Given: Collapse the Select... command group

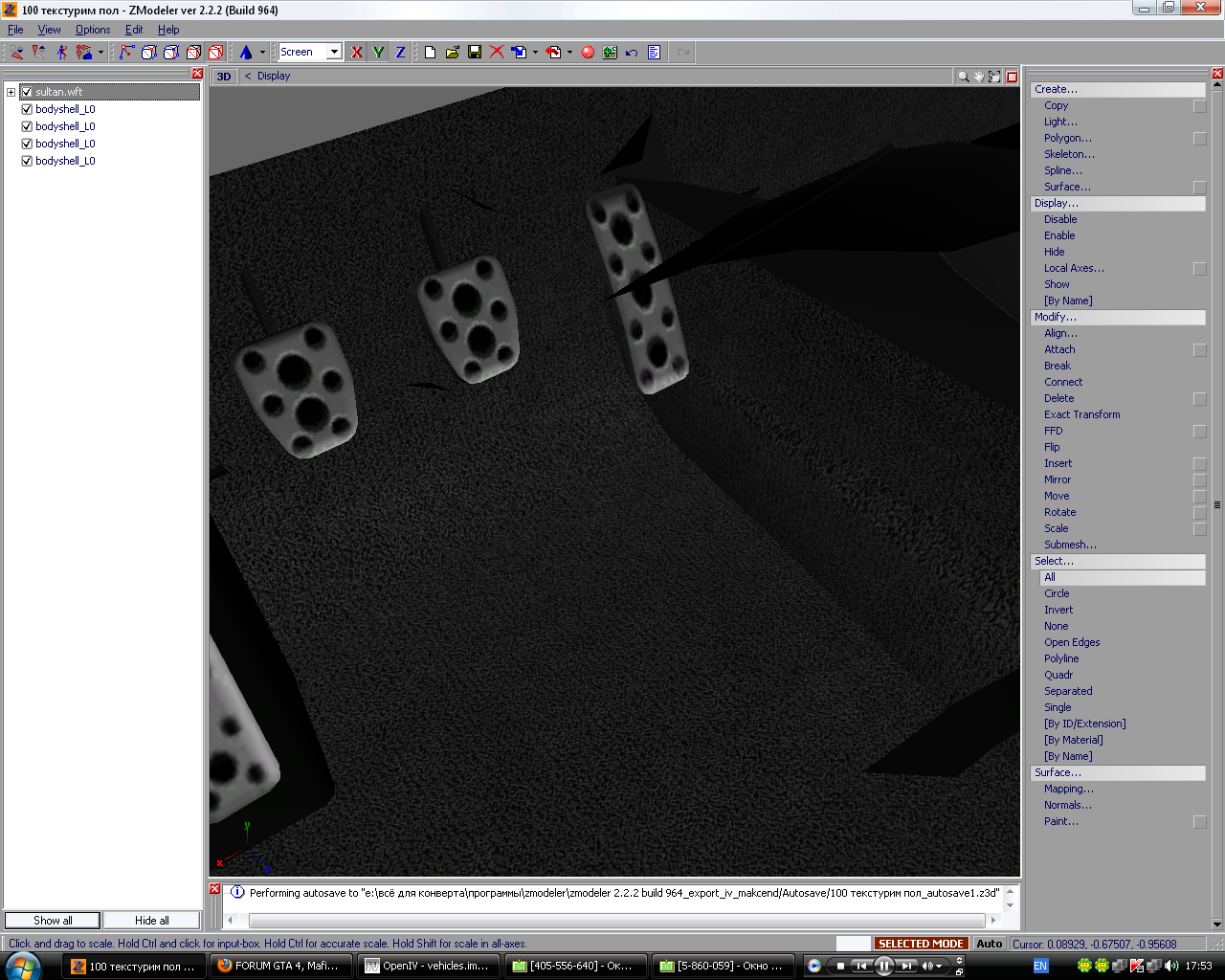Looking at the screenshot, I should click(x=1118, y=561).
